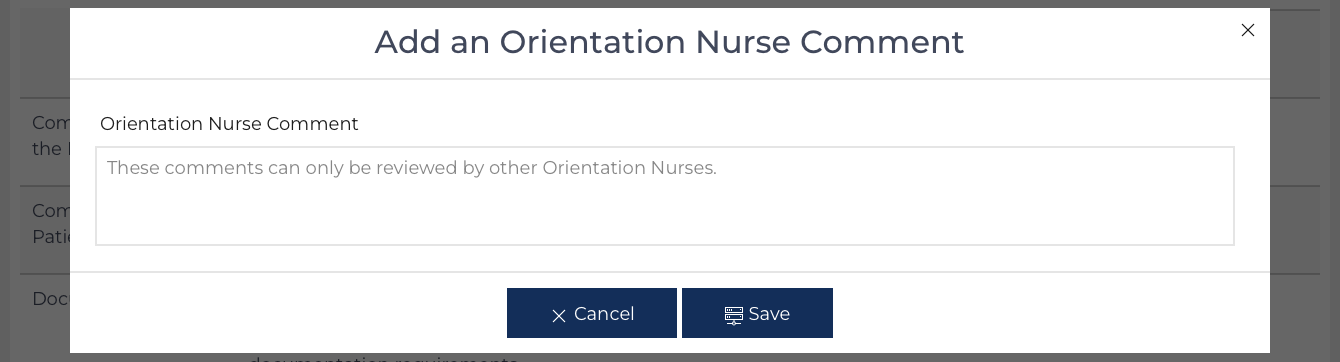Click the dialog header left of the title

pyautogui.click(x=220, y=42)
